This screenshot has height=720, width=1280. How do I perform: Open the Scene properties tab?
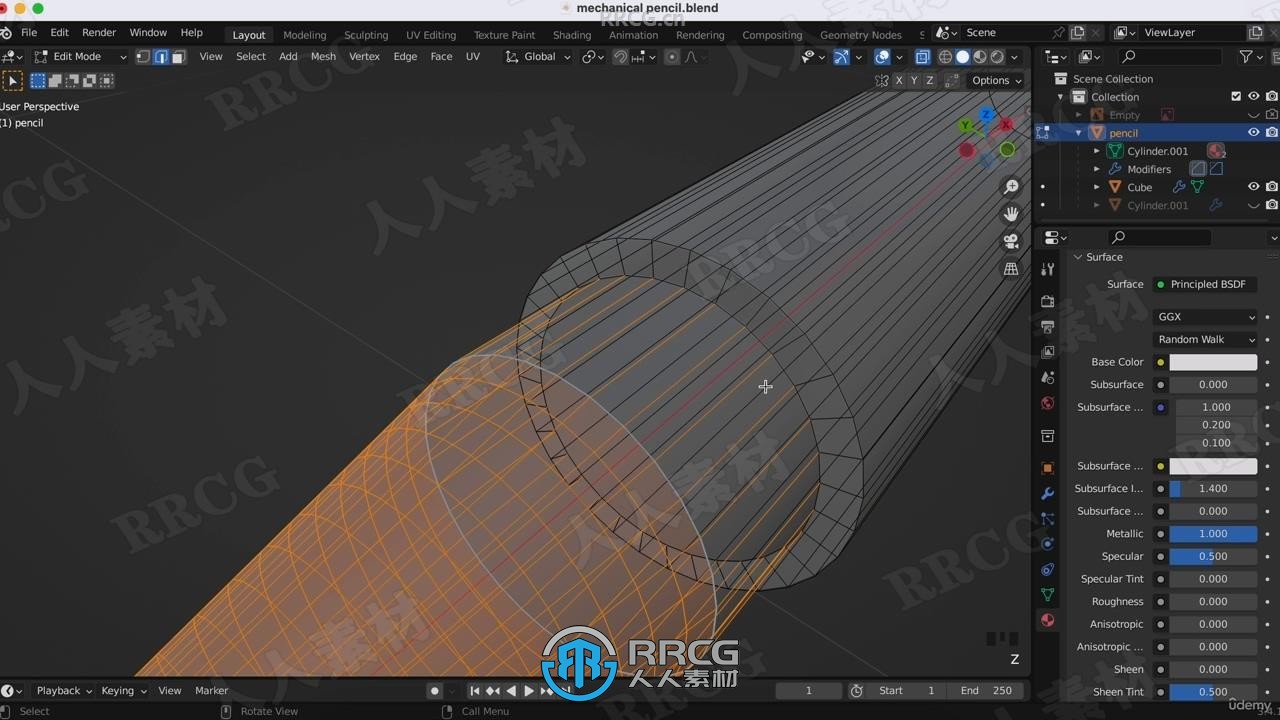click(1047, 378)
